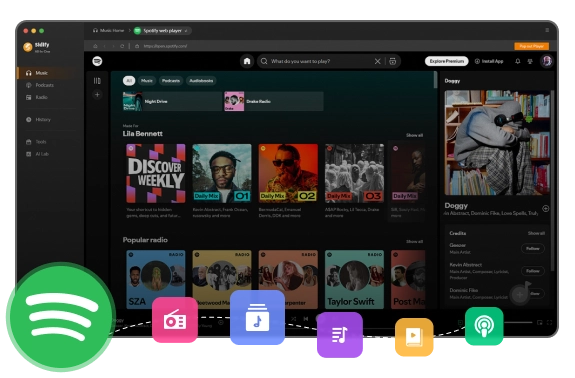Skip to previous track
575x378 pixels.
[x=306, y=319]
